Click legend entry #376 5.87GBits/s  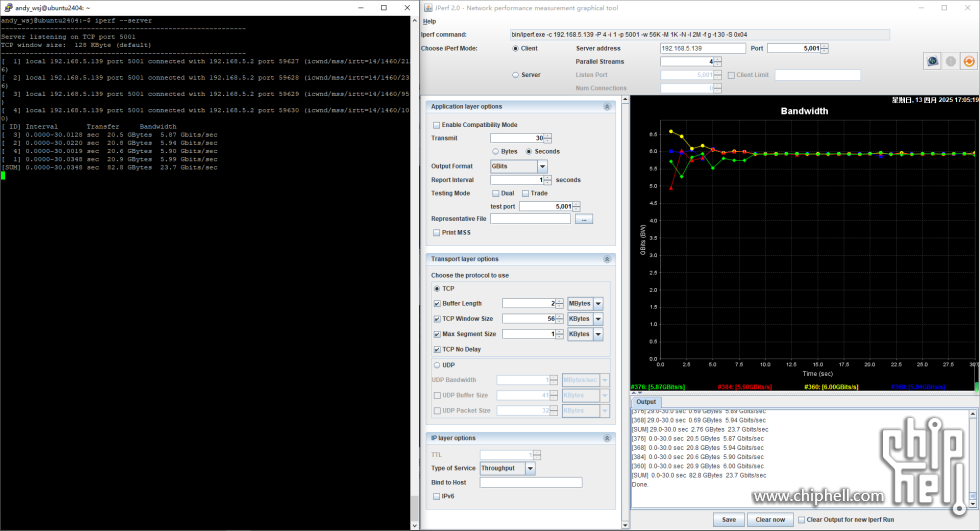pyautogui.click(x=658, y=387)
